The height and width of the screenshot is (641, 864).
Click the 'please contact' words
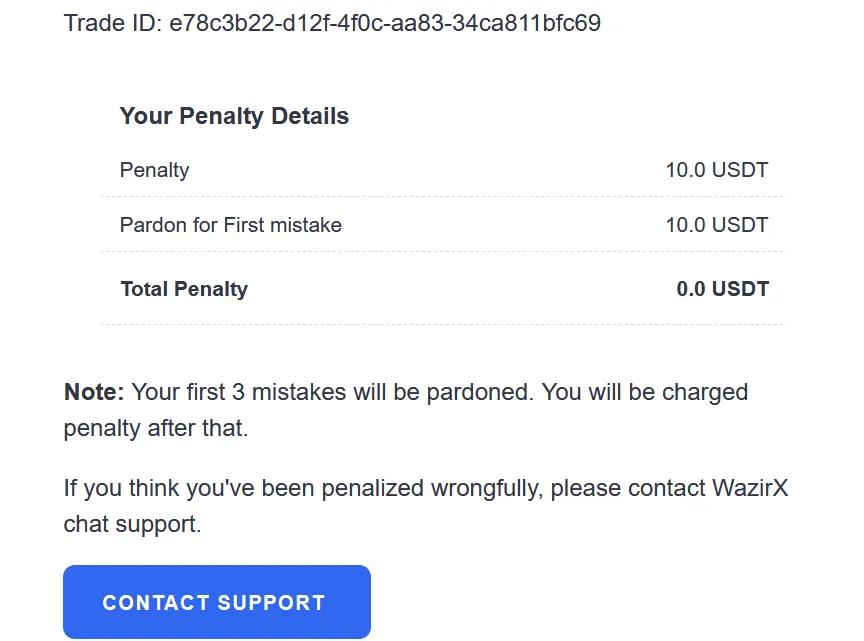click(628, 488)
